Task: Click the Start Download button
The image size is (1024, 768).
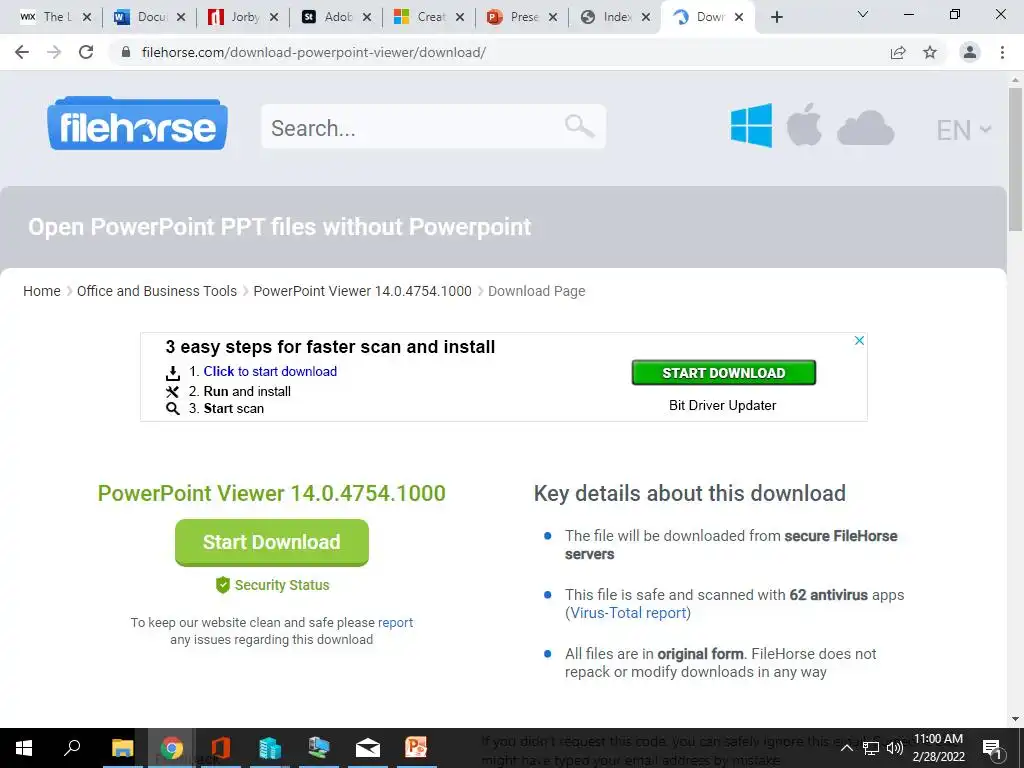Action: point(272,542)
